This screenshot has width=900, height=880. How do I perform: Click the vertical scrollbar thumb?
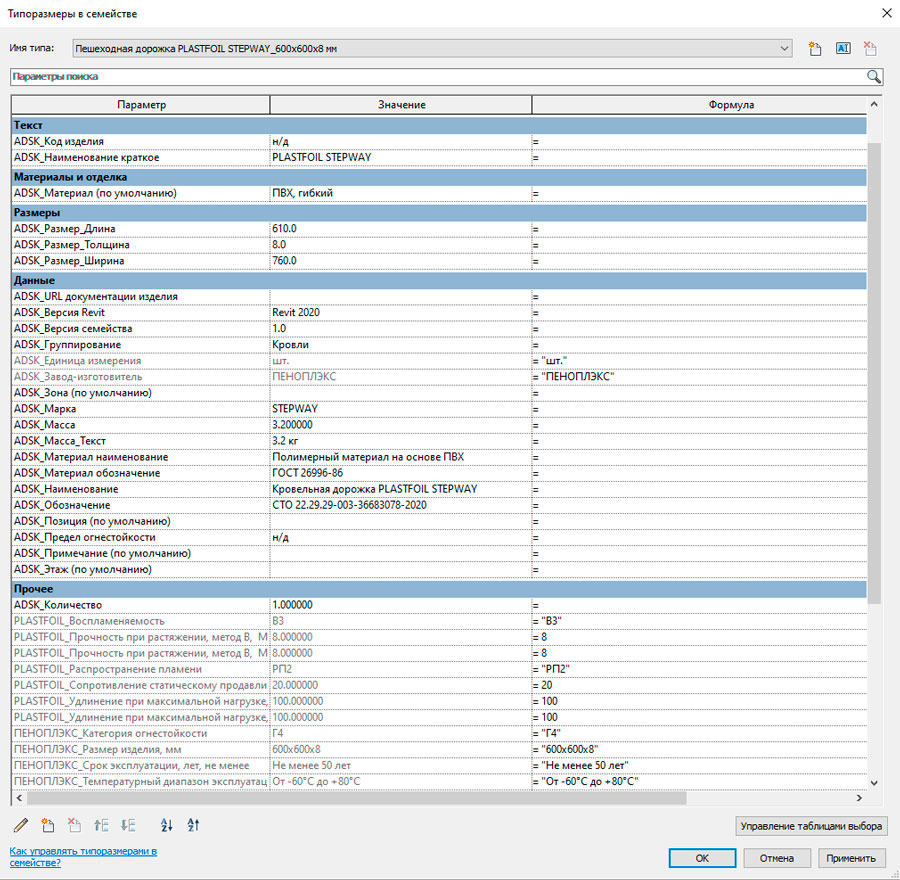tap(874, 373)
